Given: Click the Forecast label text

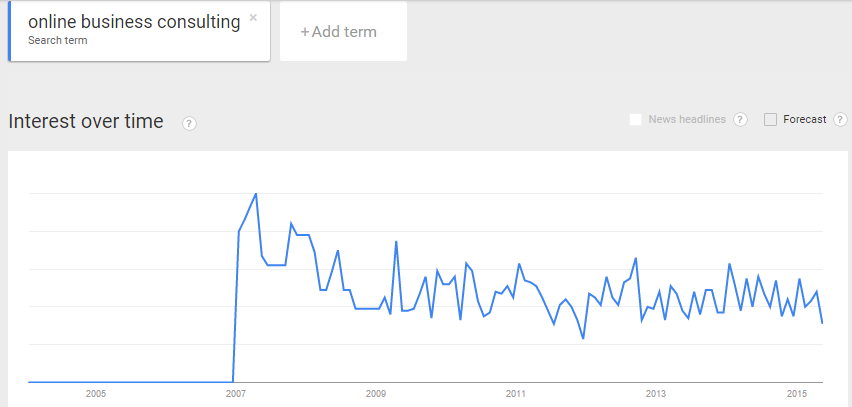Looking at the screenshot, I should pos(804,120).
